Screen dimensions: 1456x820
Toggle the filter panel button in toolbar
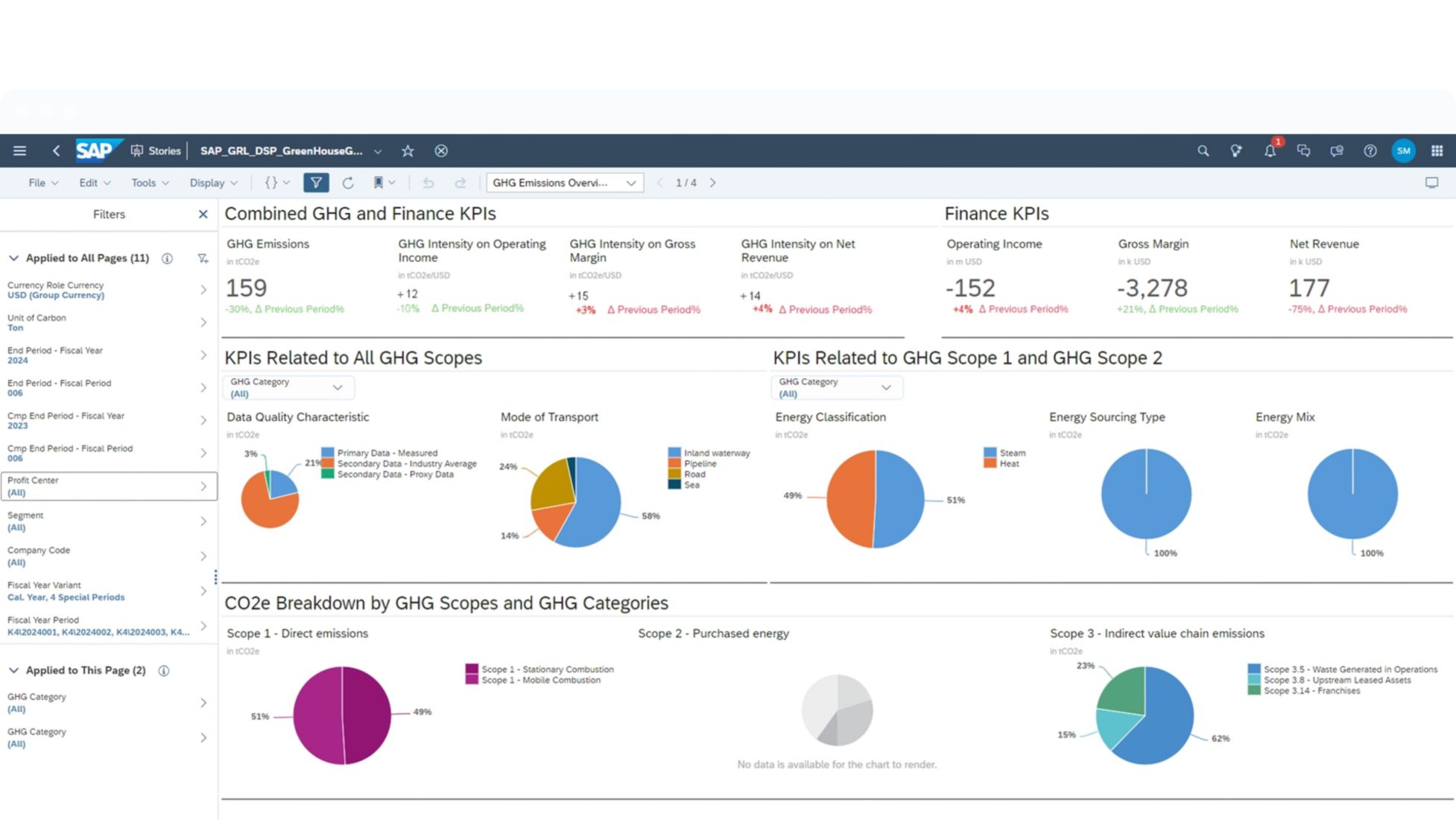[x=316, y=183]
